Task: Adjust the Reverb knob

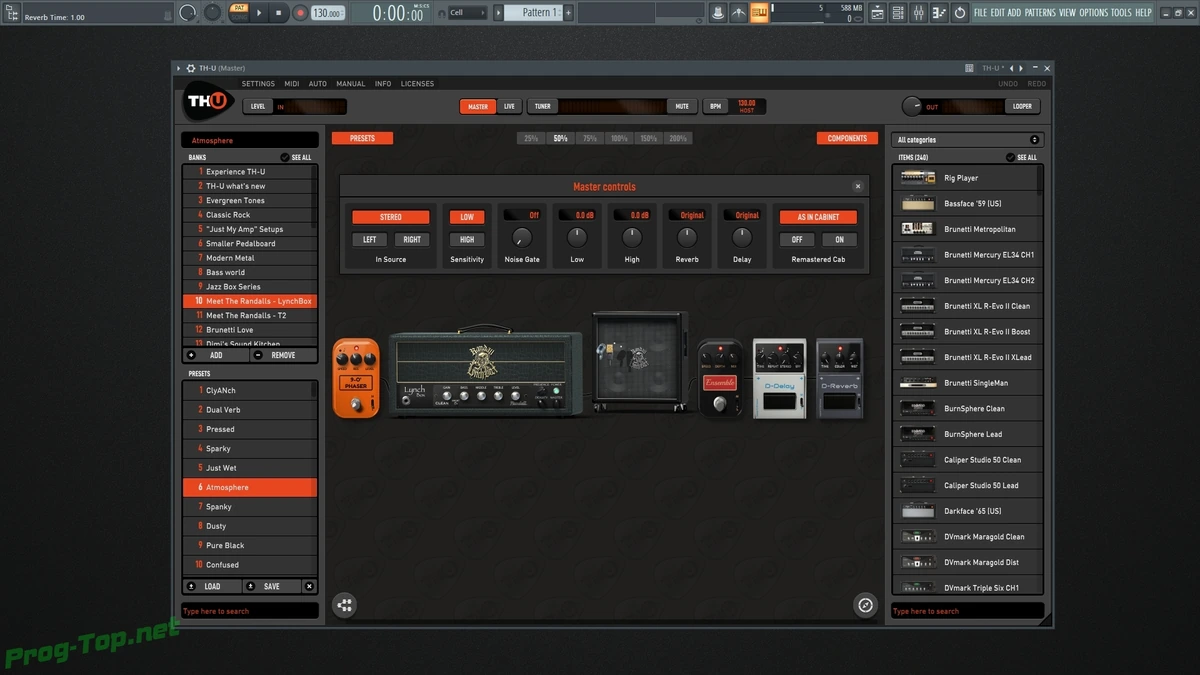Action: pyautogui.click(x=687, y=238)
